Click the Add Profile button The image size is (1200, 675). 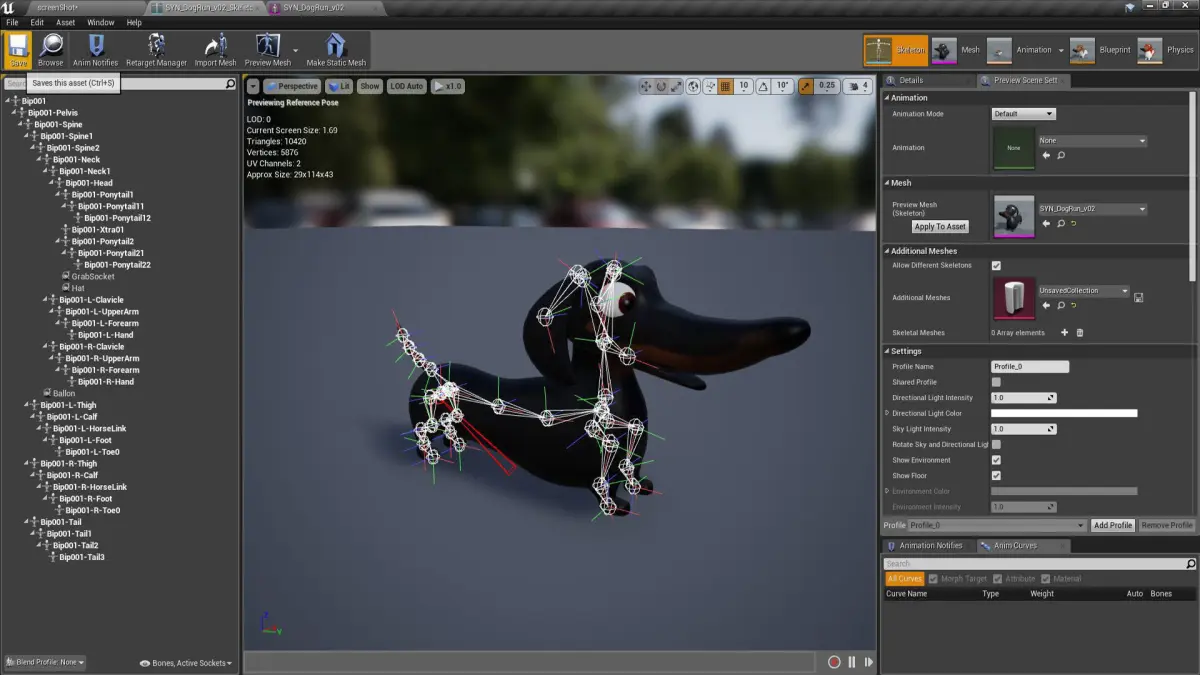coord(1113,525)
